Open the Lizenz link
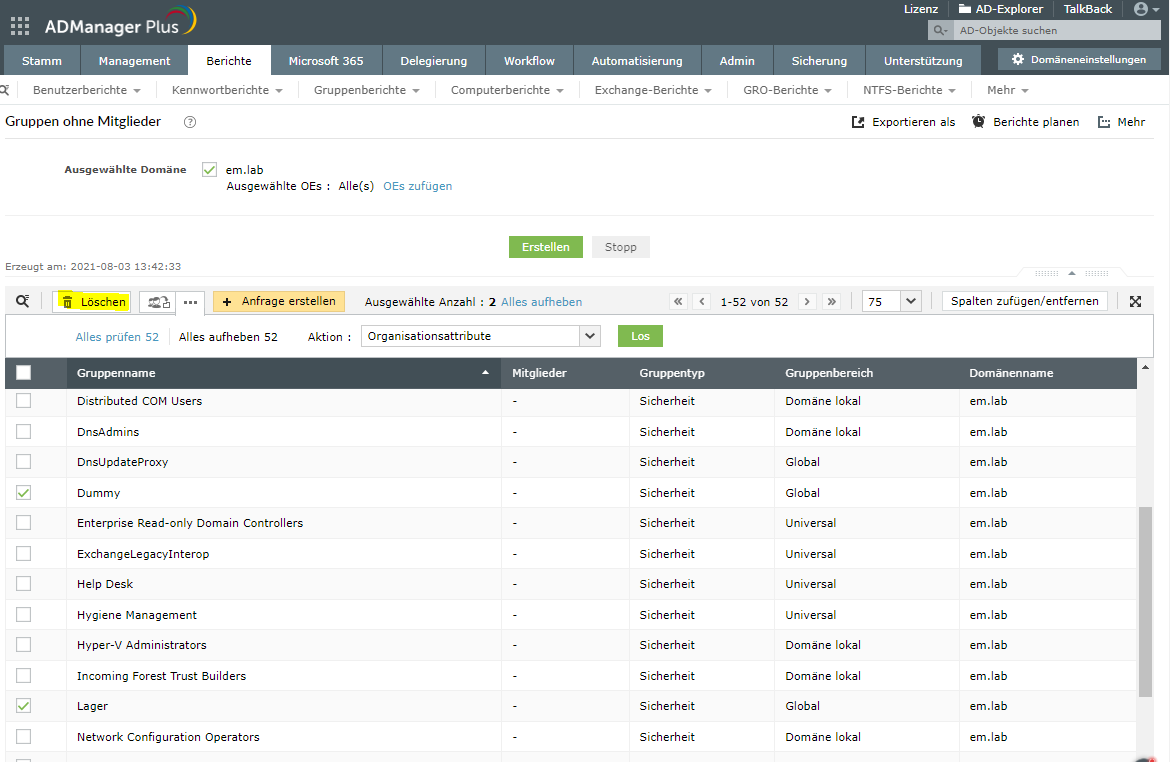1170x762 pixels. pos(921,9)
